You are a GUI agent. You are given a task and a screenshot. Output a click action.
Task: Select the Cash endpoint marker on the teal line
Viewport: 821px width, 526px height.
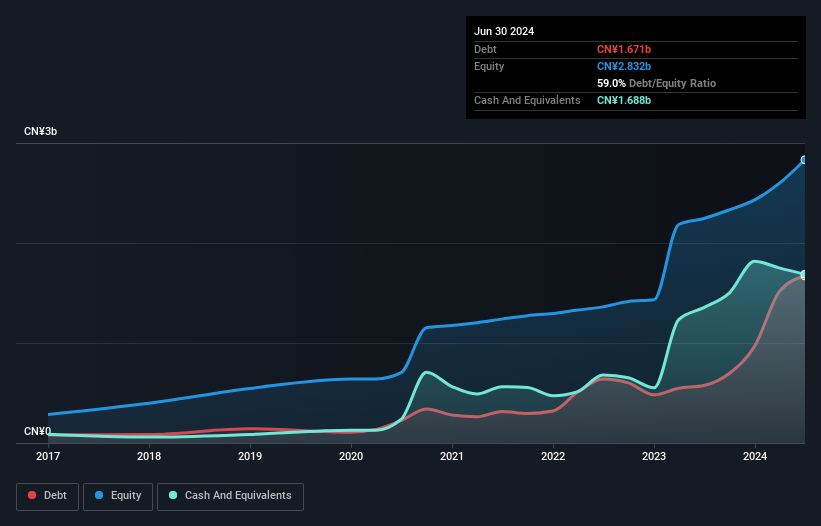(804, 274)
